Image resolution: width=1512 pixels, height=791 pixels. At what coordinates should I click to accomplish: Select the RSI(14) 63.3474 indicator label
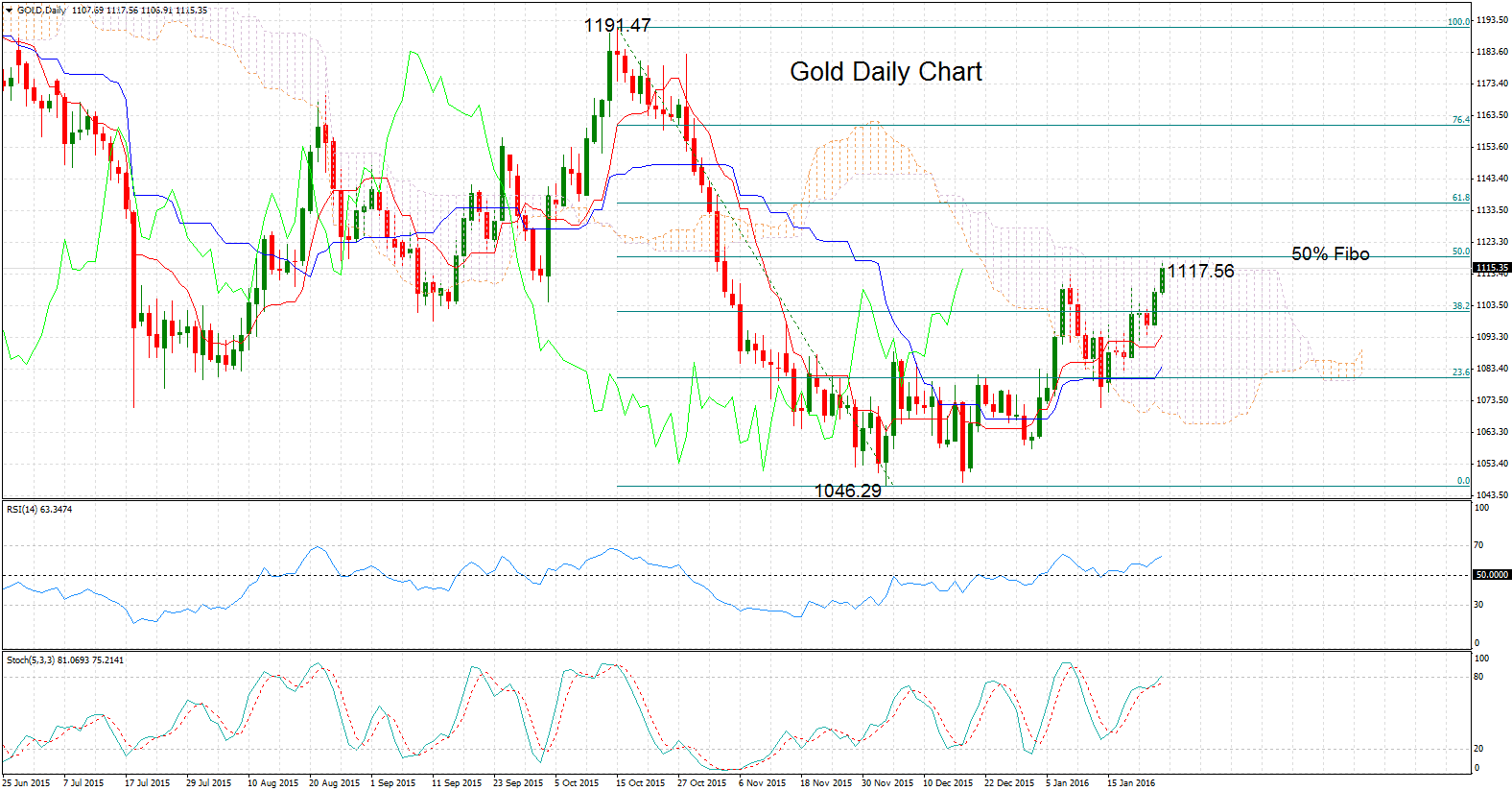(x=39, y=510)
